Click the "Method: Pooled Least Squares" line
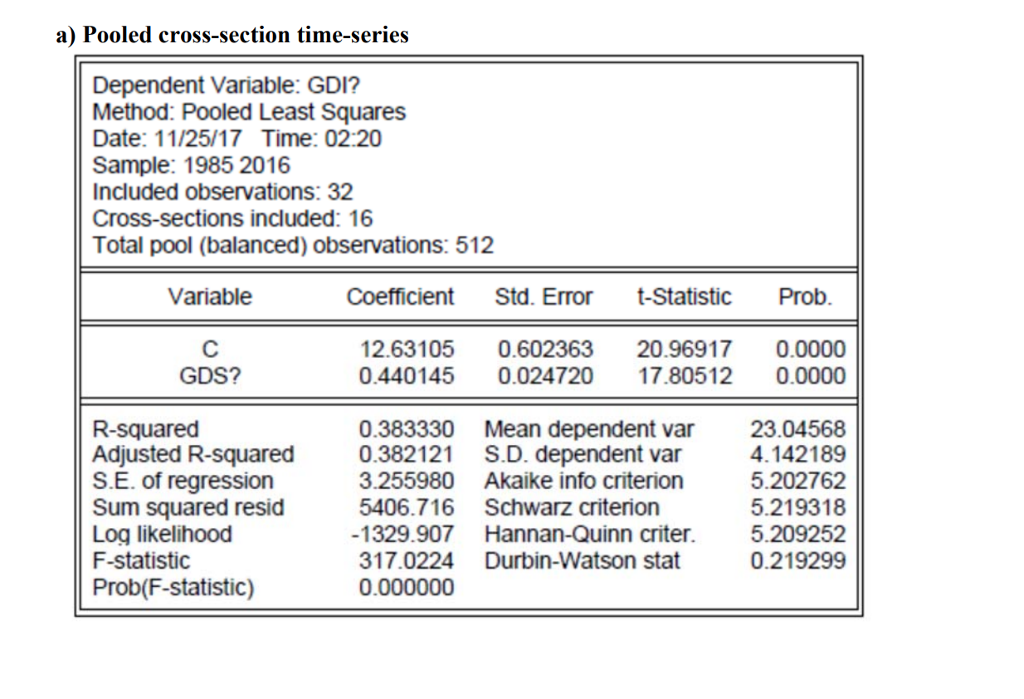This screenshot has width=1024, height=699. click(249, 113)
